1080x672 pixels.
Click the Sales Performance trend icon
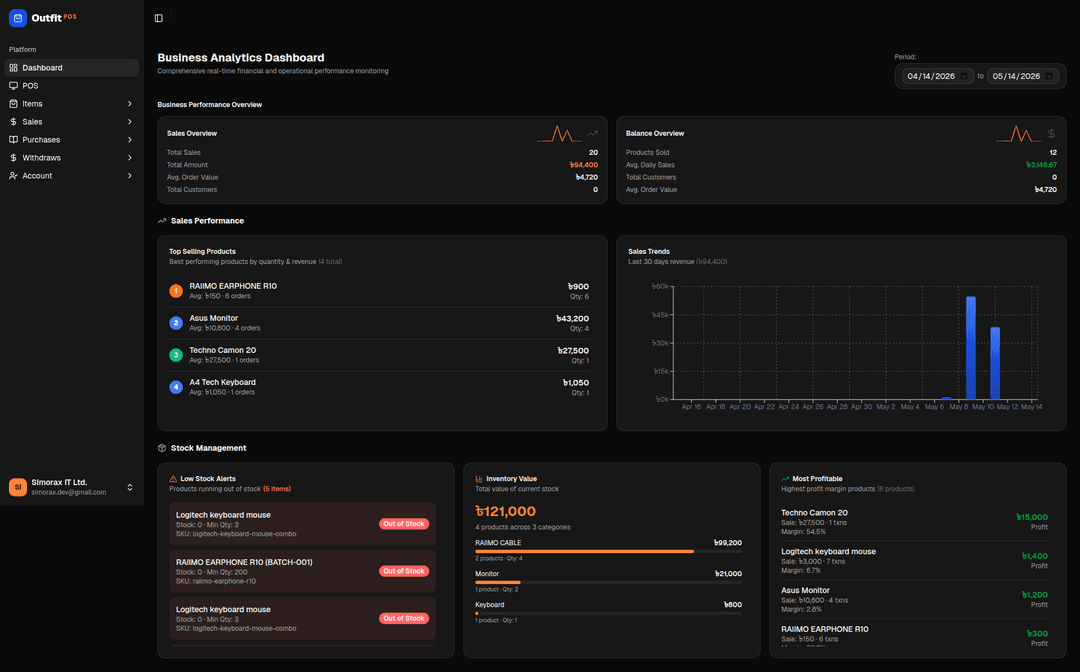162,221
